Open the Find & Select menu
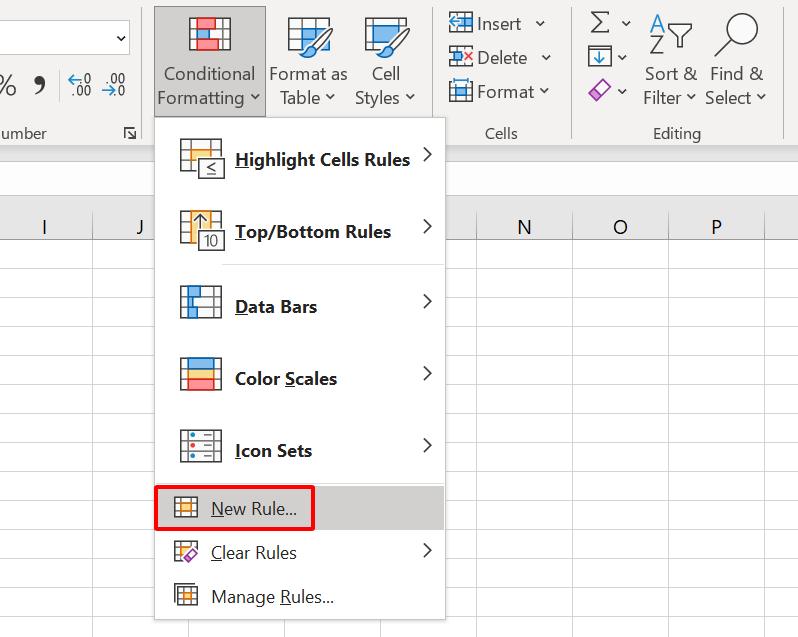This screenshot has height=637, width=798. pyautogui.click(x=736, y=61)
